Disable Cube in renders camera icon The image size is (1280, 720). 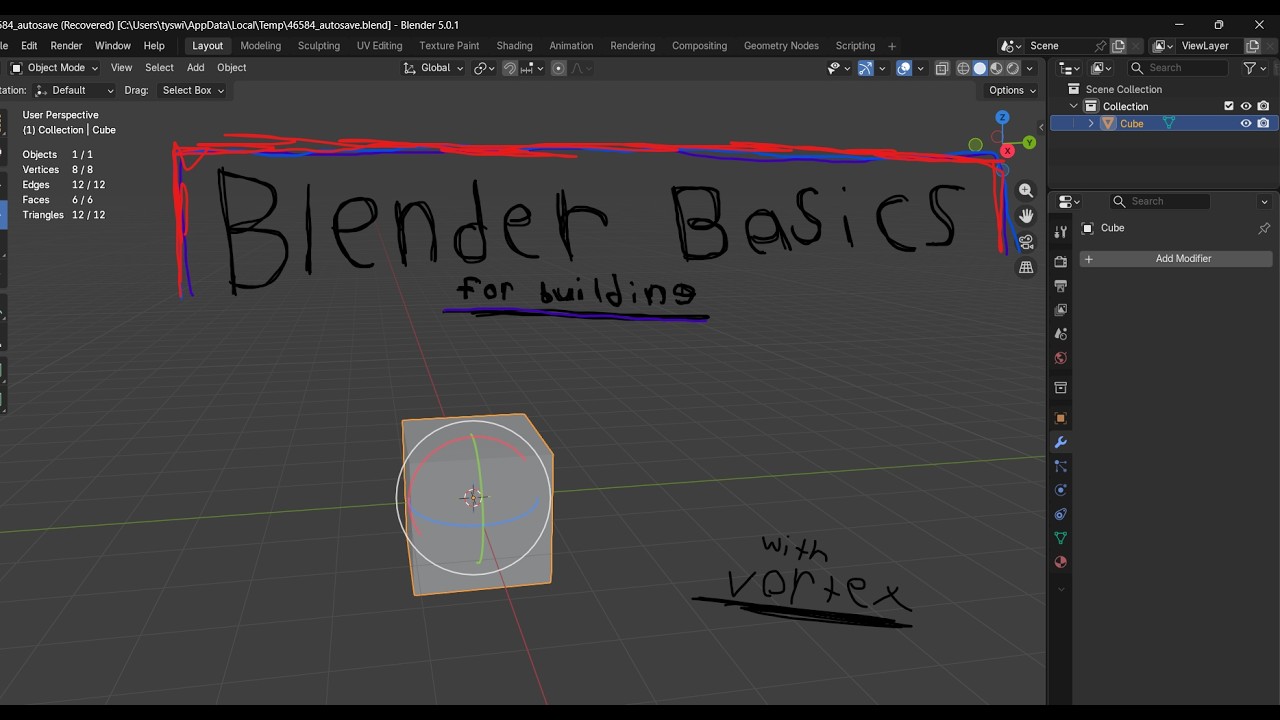[x=1264, y=123]
